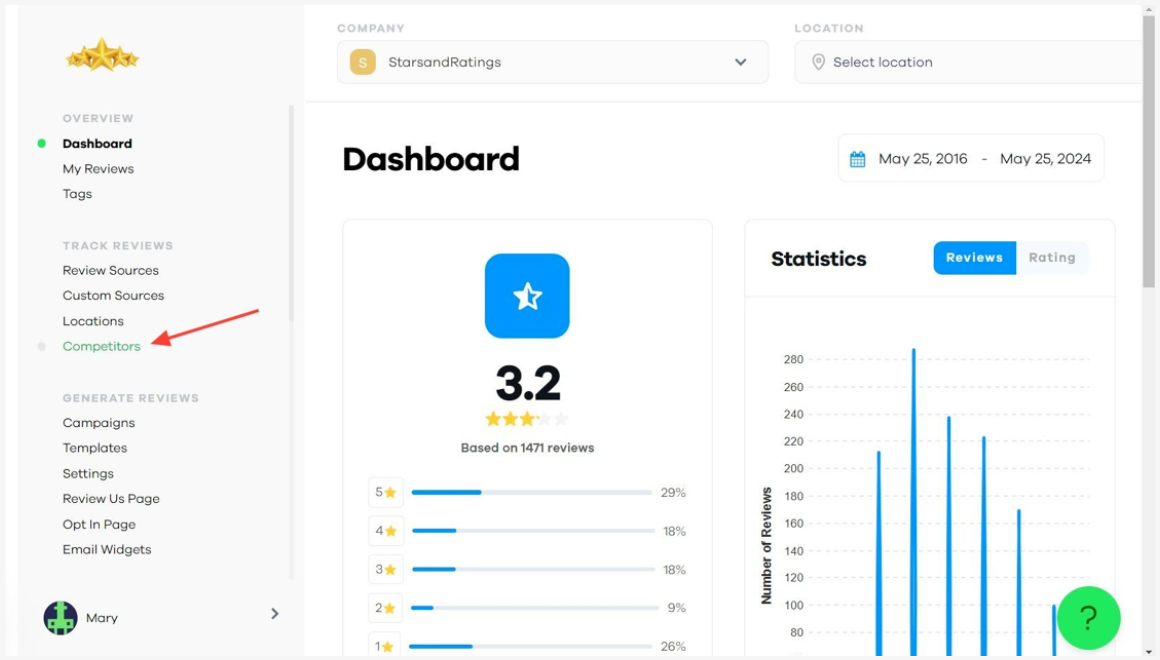Switch to the Rating statistics tab
Image resolution: width=1160 pixels, height=660 pixels.
click(1052, 257)
